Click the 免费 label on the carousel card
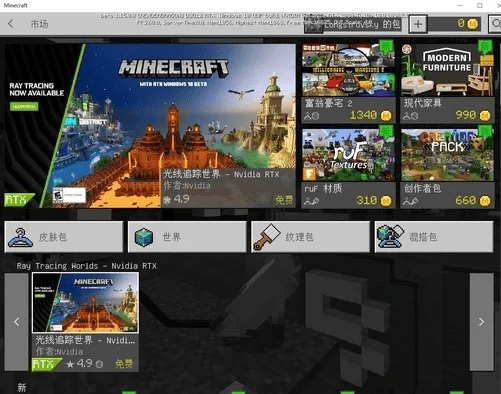 click(x=124, y=364)
